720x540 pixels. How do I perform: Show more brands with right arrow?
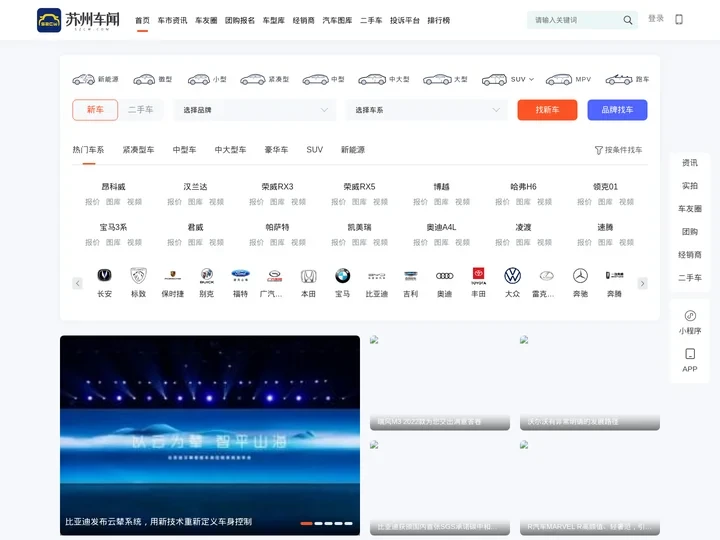(642, 283)
